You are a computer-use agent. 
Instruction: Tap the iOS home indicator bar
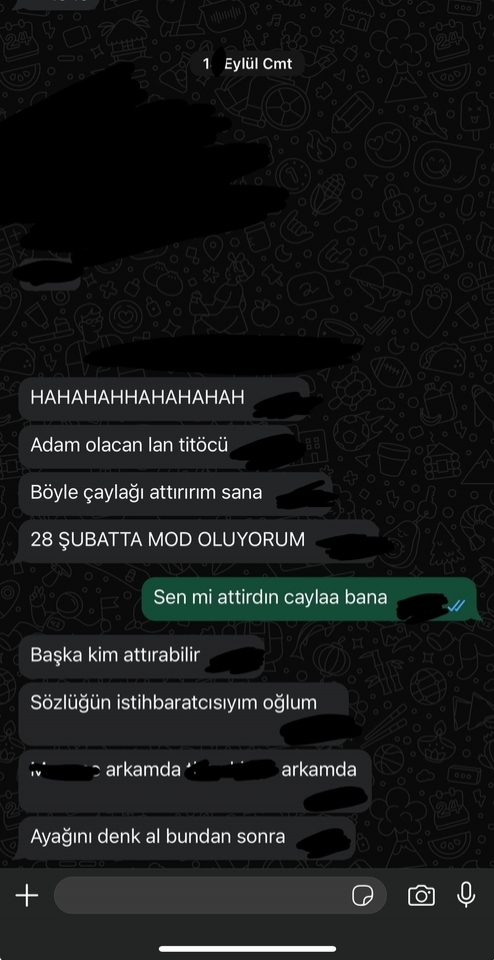pyautogui.click(x=247, y=949)
